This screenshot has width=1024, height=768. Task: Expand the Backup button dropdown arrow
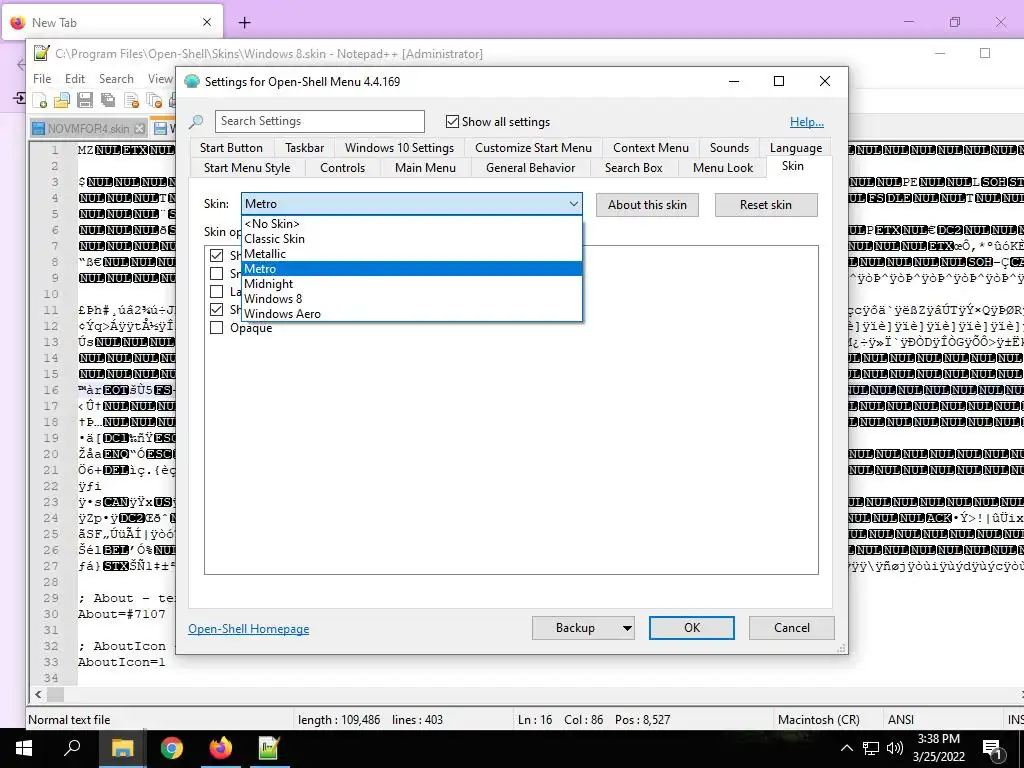(x=627, y=628)
